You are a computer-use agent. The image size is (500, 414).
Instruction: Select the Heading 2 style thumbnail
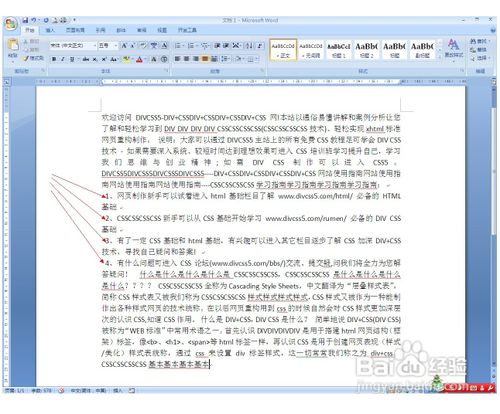click(x=366, y=50)
